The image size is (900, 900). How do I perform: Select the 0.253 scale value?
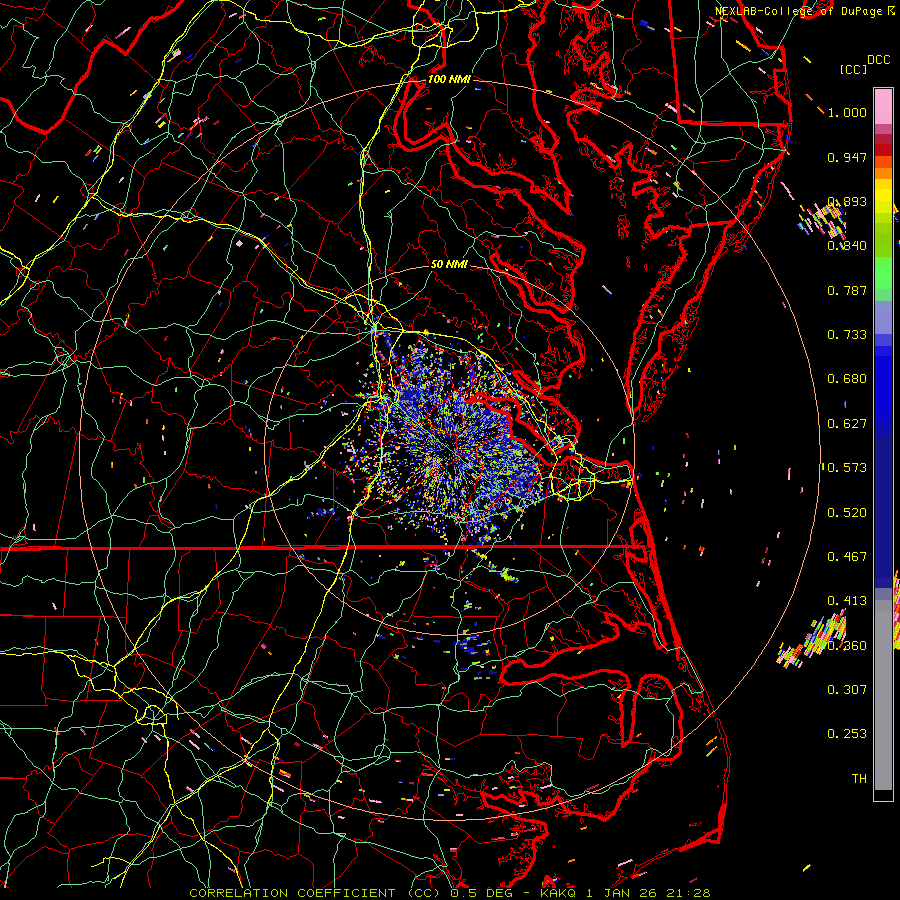847,734
